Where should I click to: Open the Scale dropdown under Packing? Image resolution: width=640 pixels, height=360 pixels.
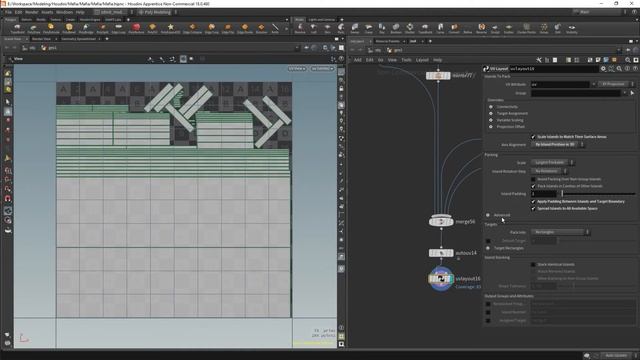[x=553, y=162]
